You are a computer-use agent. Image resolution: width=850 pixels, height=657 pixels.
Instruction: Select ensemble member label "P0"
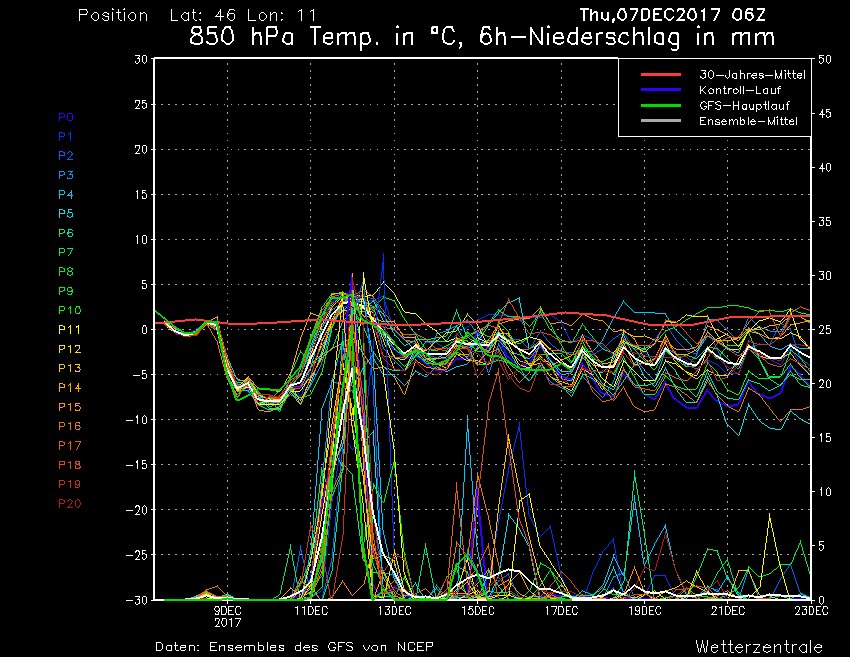[66, 117]
